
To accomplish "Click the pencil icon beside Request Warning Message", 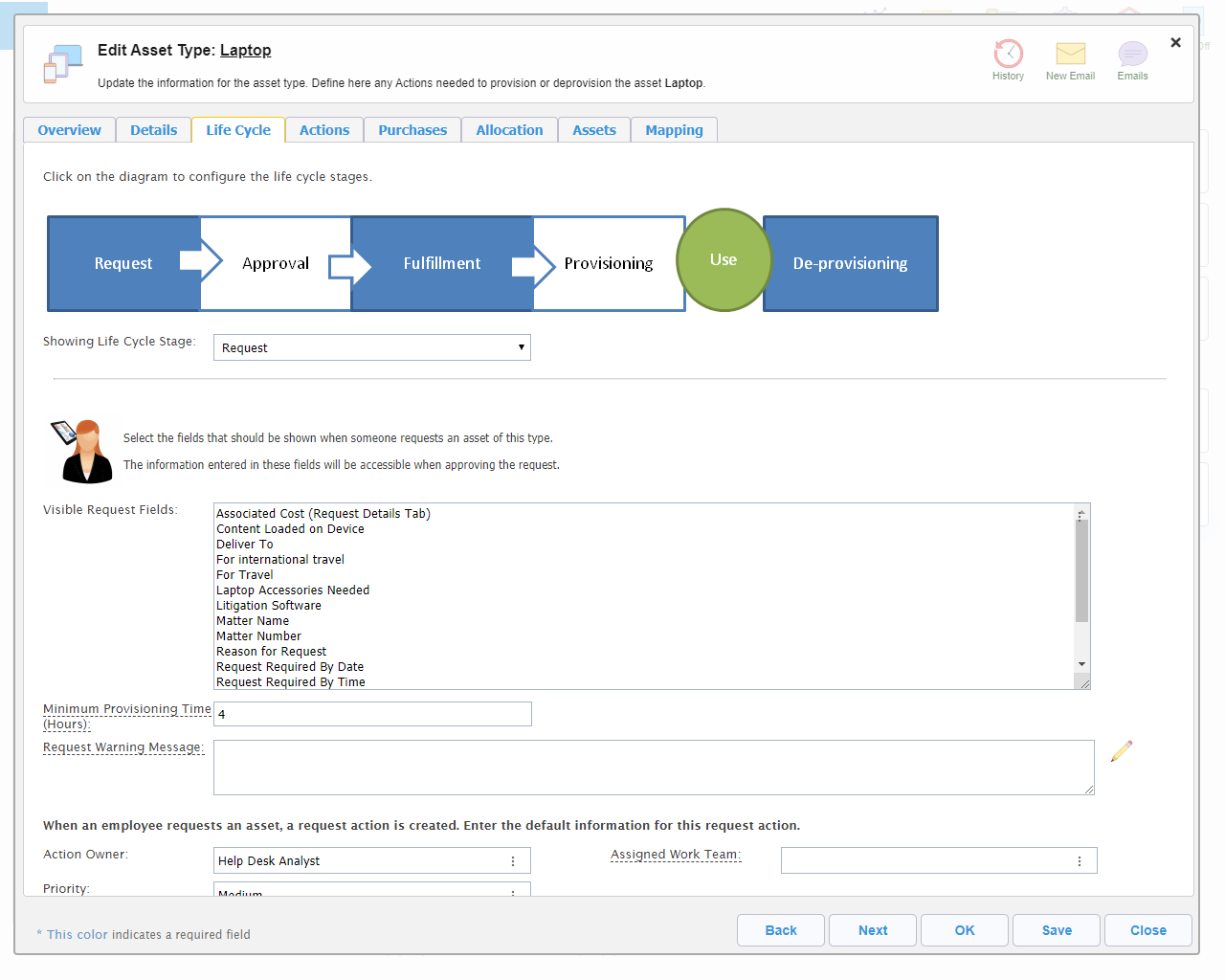I will point(1122,751).
